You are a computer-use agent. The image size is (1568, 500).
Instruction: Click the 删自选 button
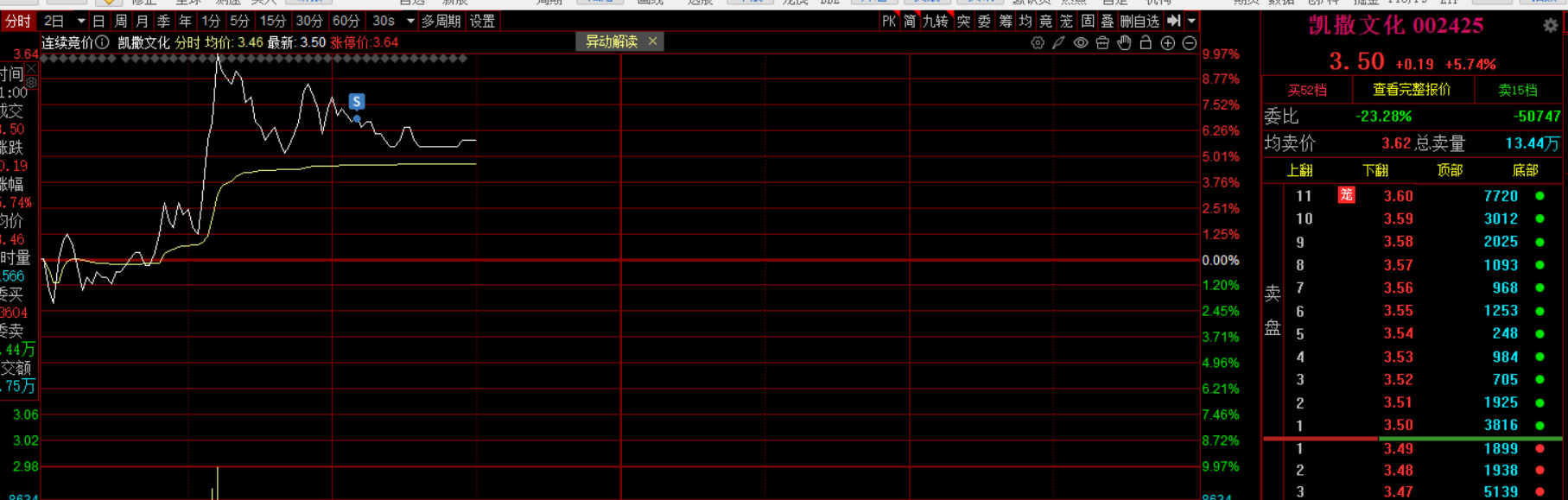pyautogui.click(x=1139, y=21)
